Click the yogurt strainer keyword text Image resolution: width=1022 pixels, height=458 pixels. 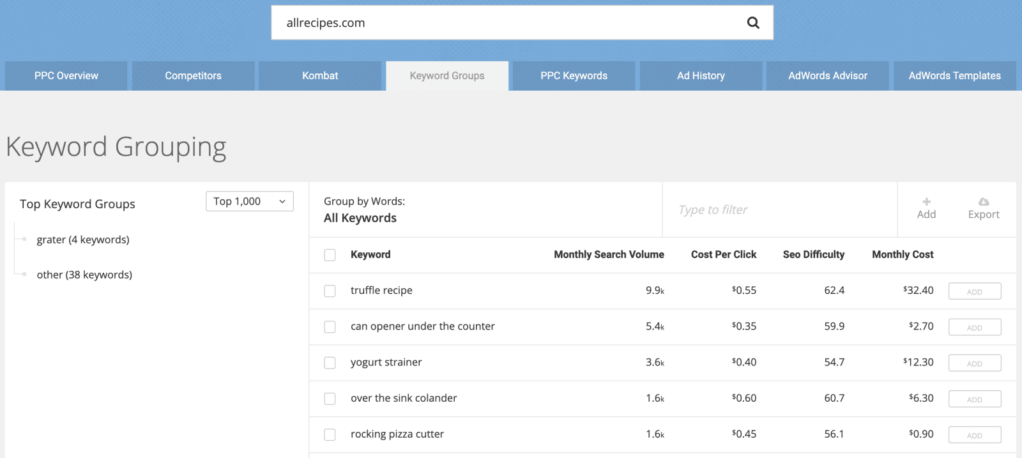[386, 362]
